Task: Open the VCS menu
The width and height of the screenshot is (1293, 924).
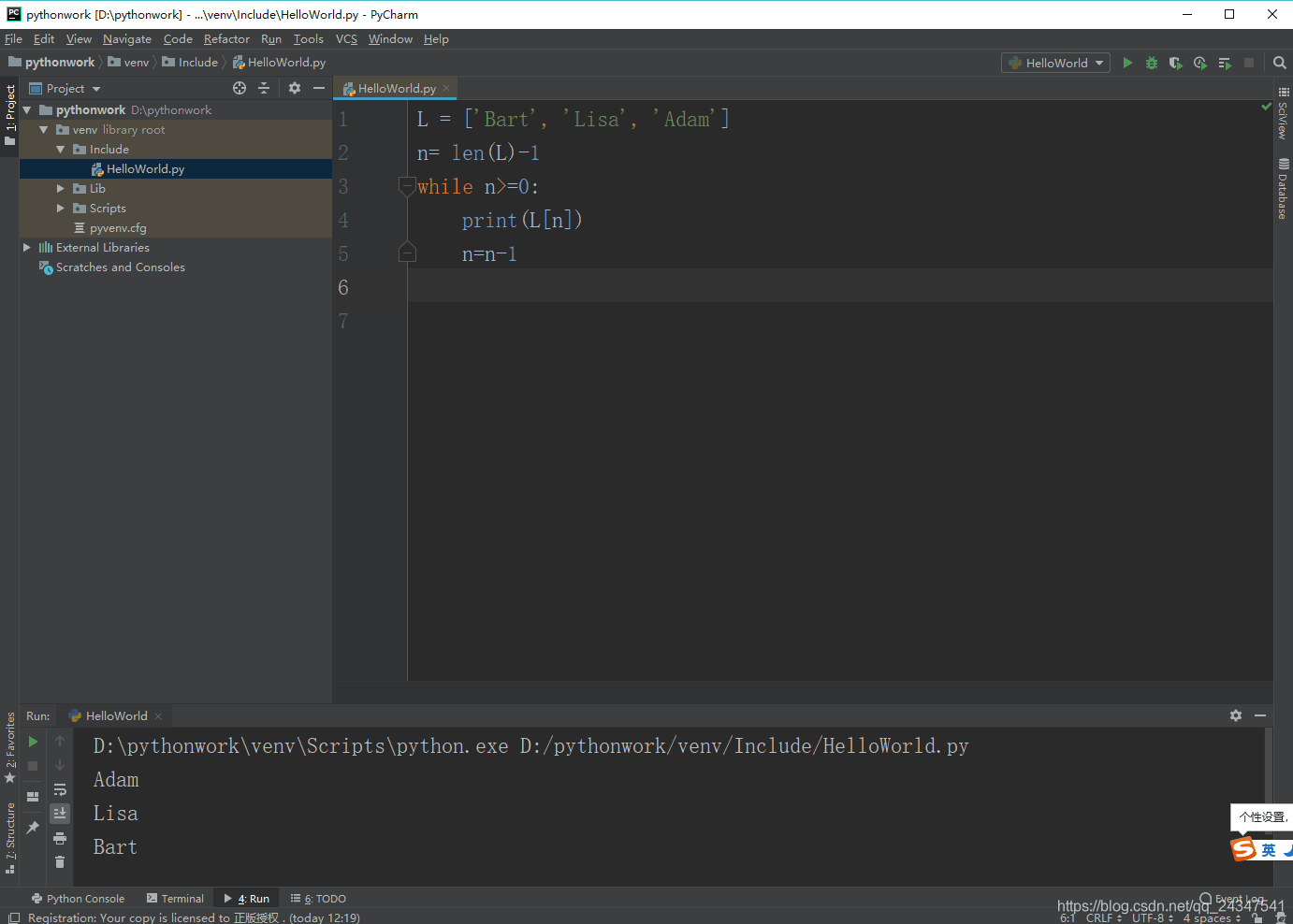Action: [x=346, y=39]
